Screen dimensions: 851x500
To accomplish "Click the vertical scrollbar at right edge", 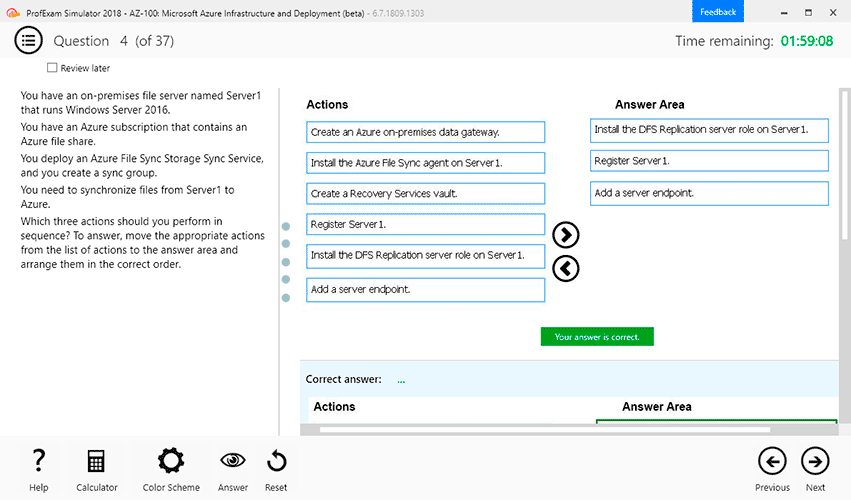I will coord(844,165).
